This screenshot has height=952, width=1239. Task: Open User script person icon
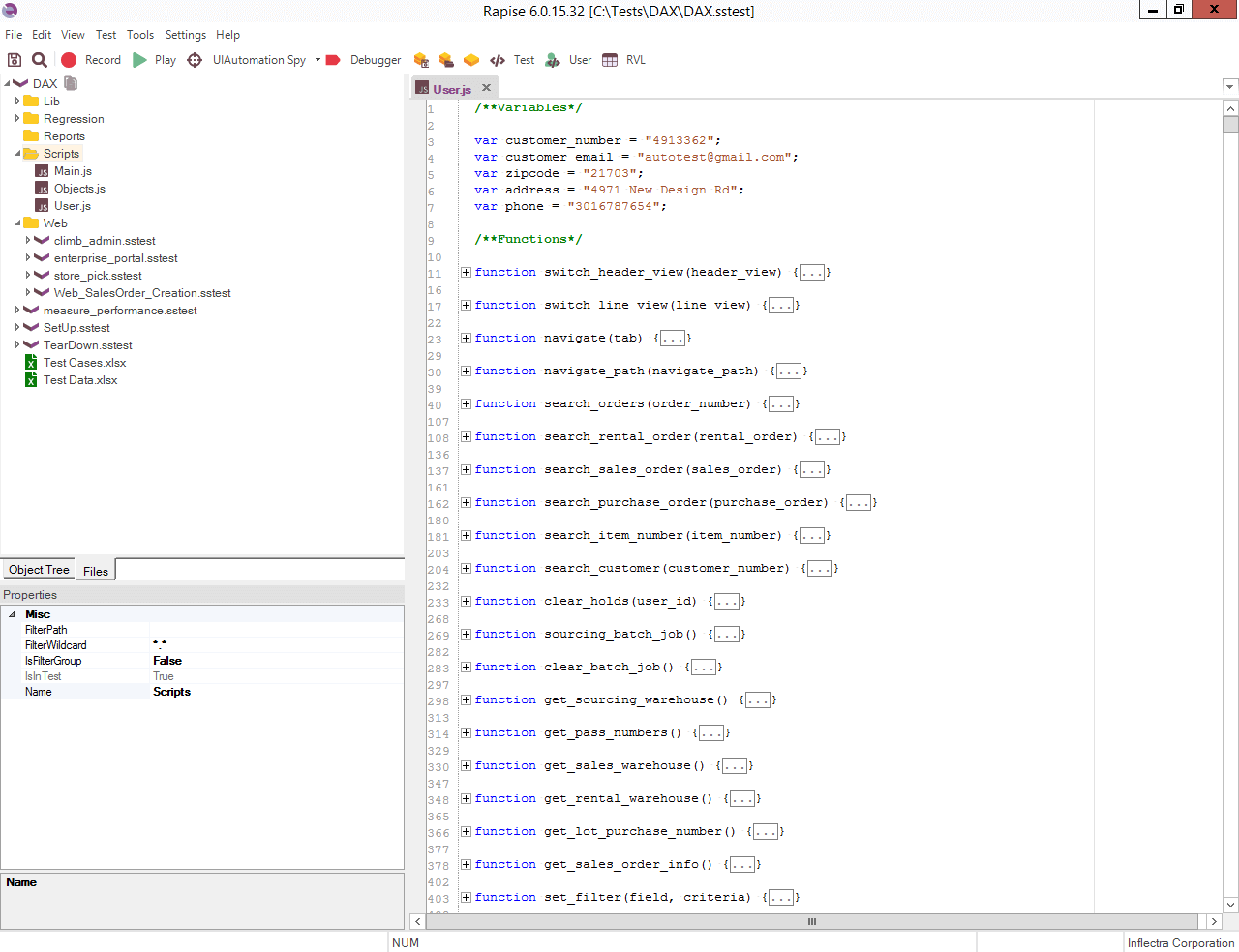click(553, 60)
